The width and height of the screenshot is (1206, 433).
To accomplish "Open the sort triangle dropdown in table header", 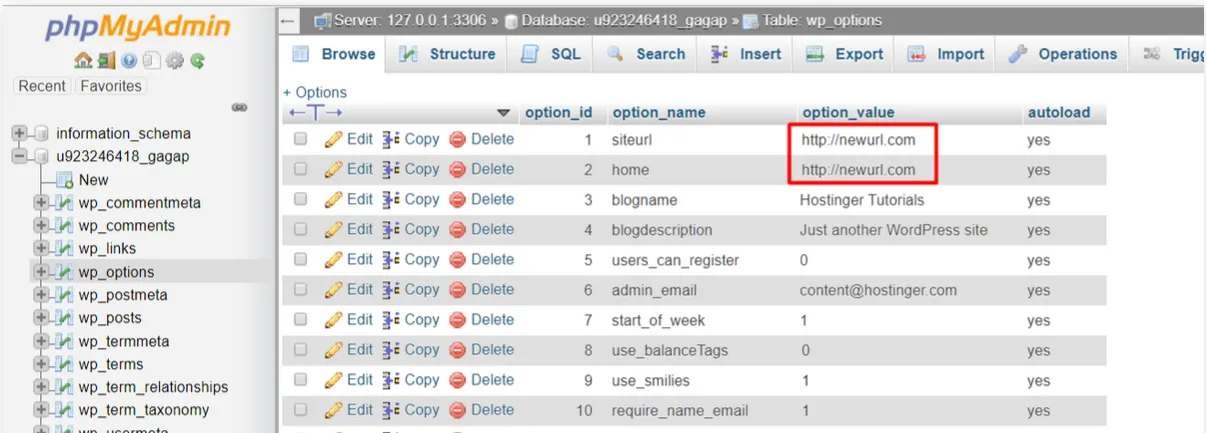I will click(x=503, y=113).
